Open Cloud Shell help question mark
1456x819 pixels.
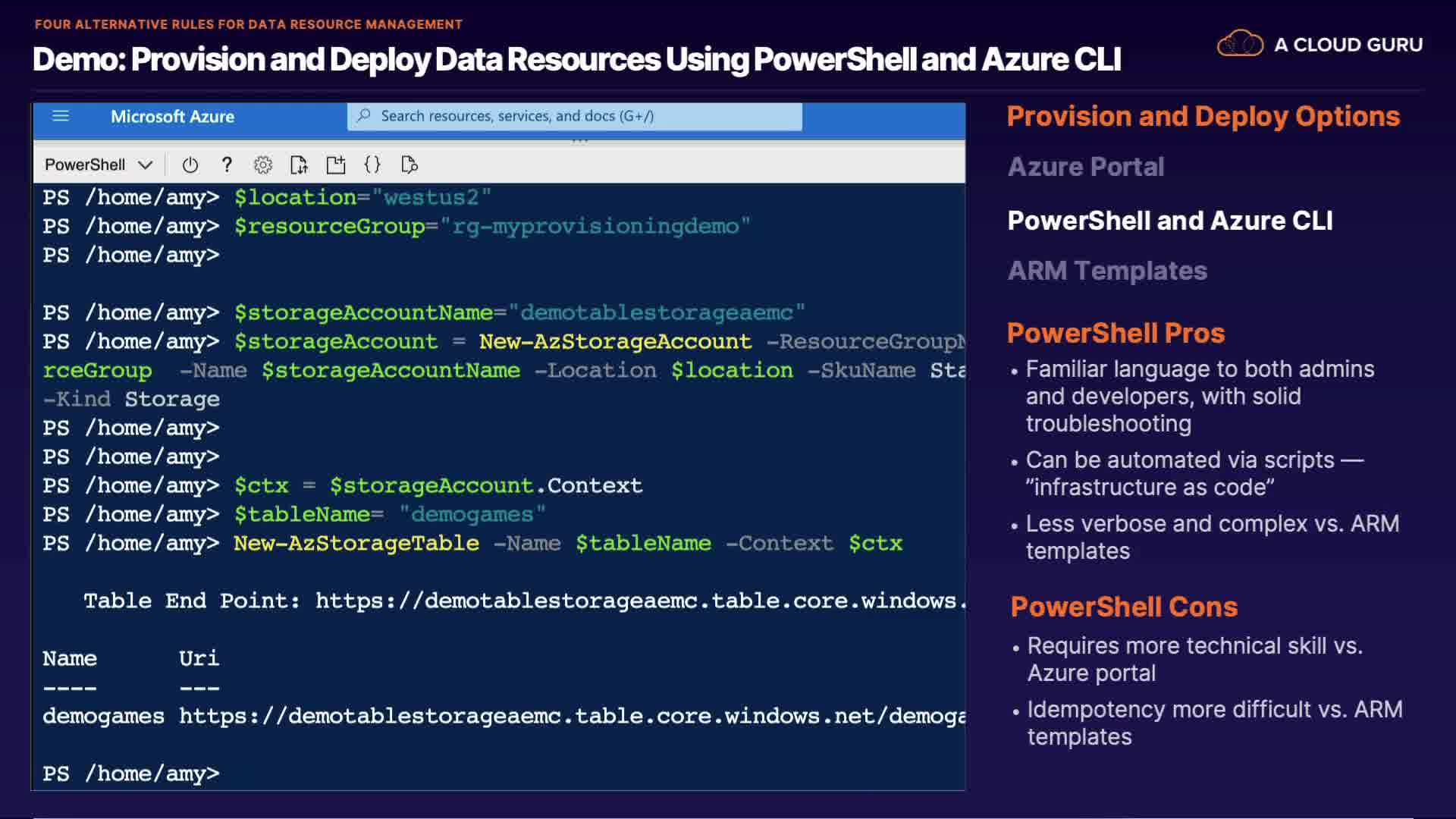[x=227, y=165]
